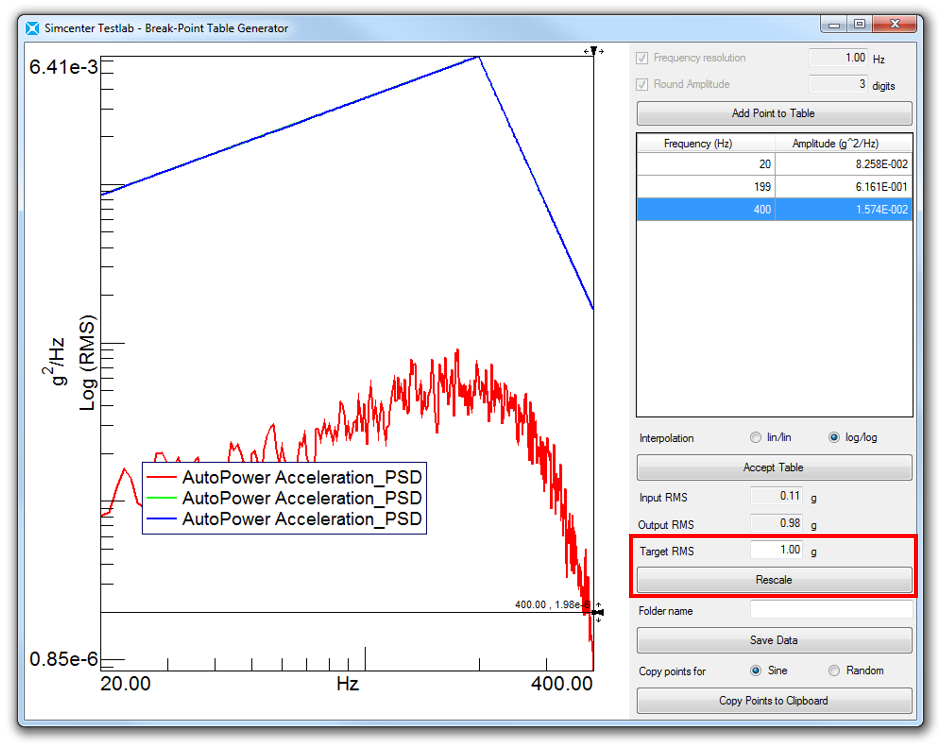Toggle the Round Amplitude checkbox
Viewport: 942px width, 749px height.
pyautogui.click(x=643, y=85)
